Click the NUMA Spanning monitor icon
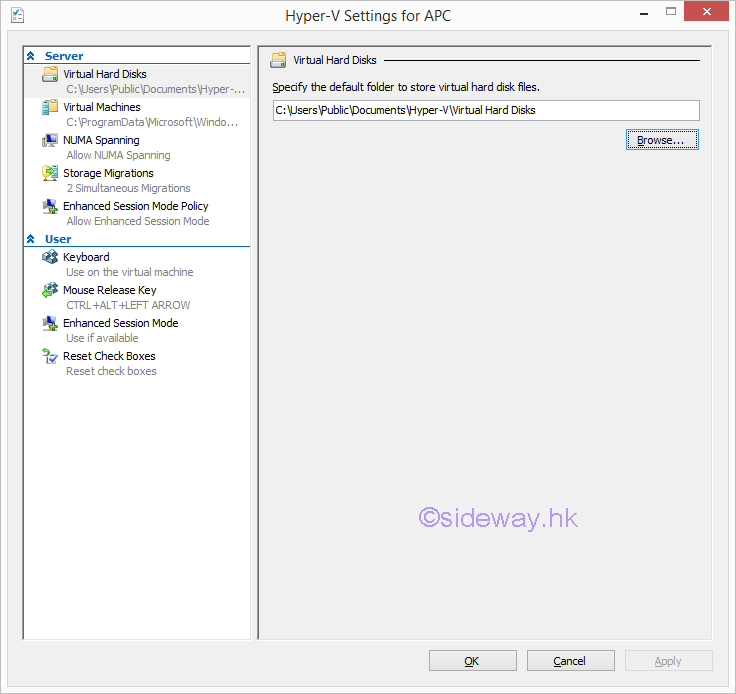736x694 pixels. click(x=50, y=140)
